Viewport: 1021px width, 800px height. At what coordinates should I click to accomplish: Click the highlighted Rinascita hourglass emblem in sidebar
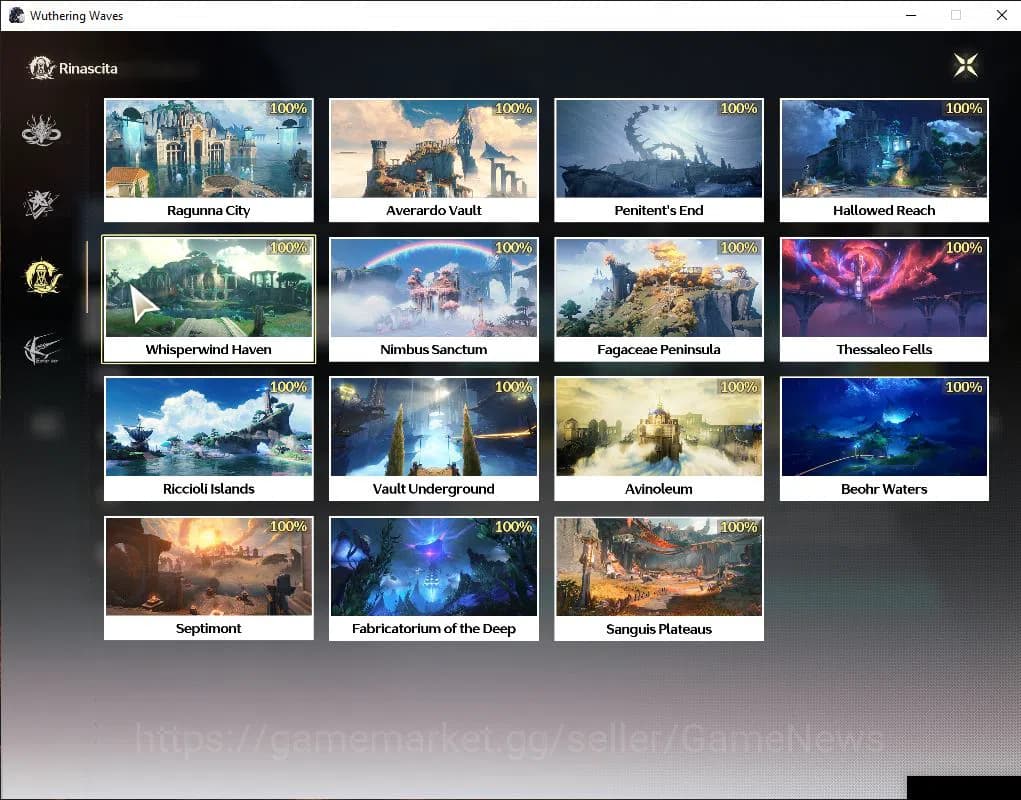point(41,277)
